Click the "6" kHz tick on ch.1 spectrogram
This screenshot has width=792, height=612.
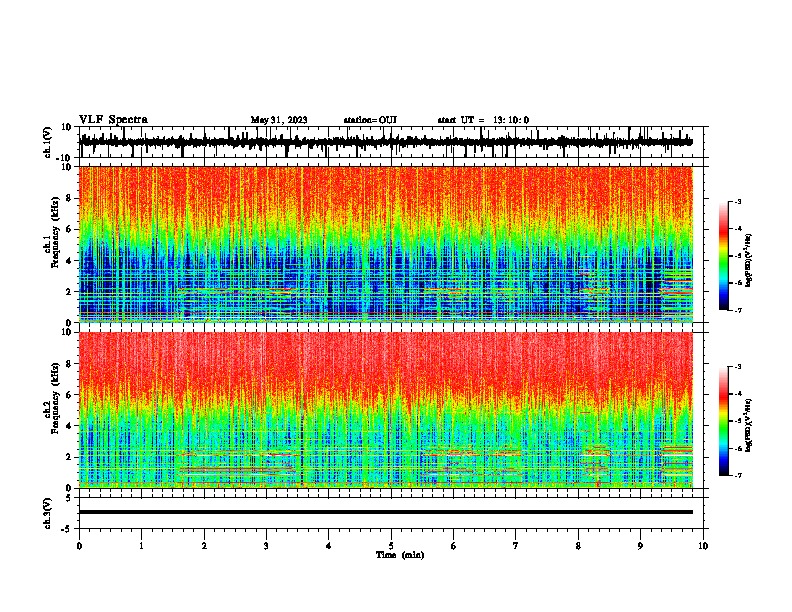(x=69, y=229)
